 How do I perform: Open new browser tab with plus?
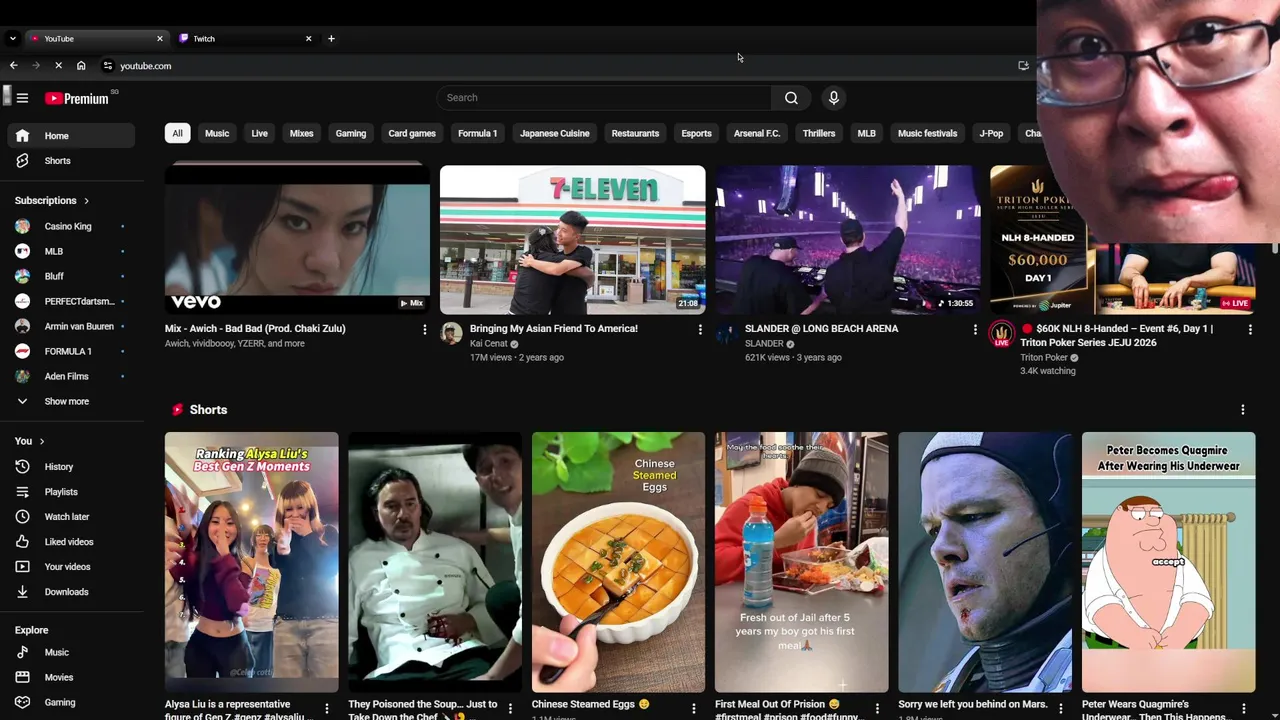tap(331, 39)
